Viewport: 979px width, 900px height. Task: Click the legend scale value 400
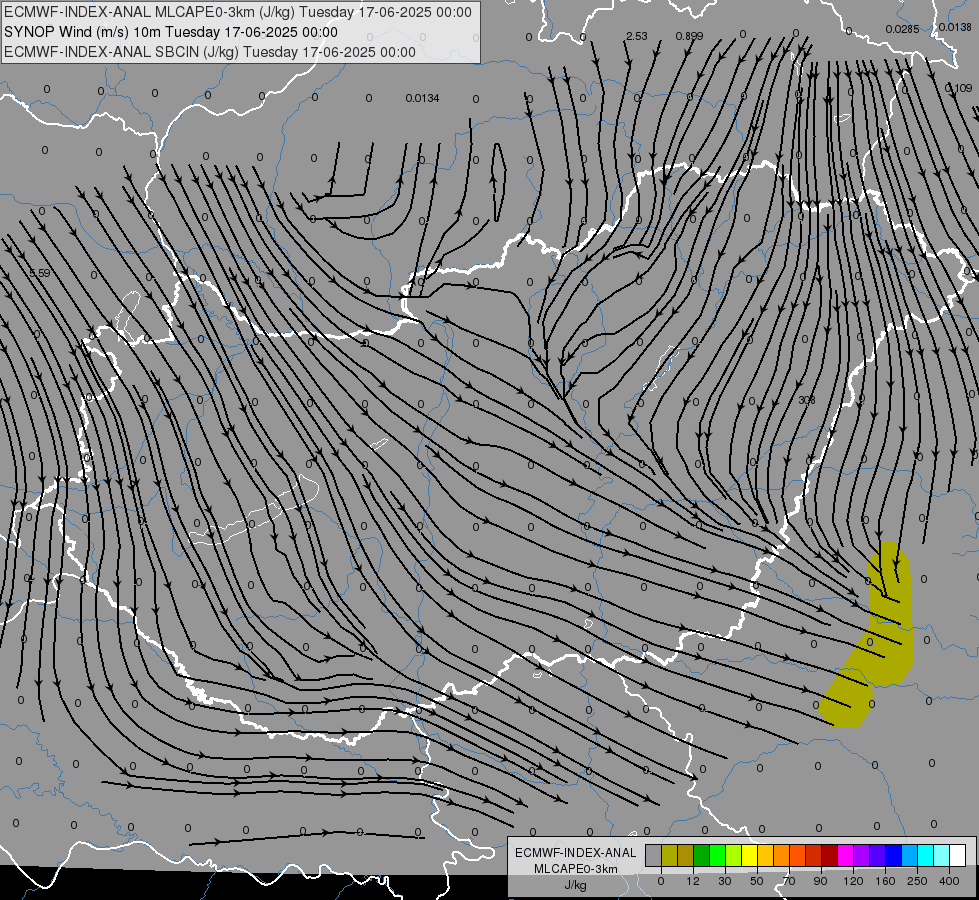click(x=949, y=881)
